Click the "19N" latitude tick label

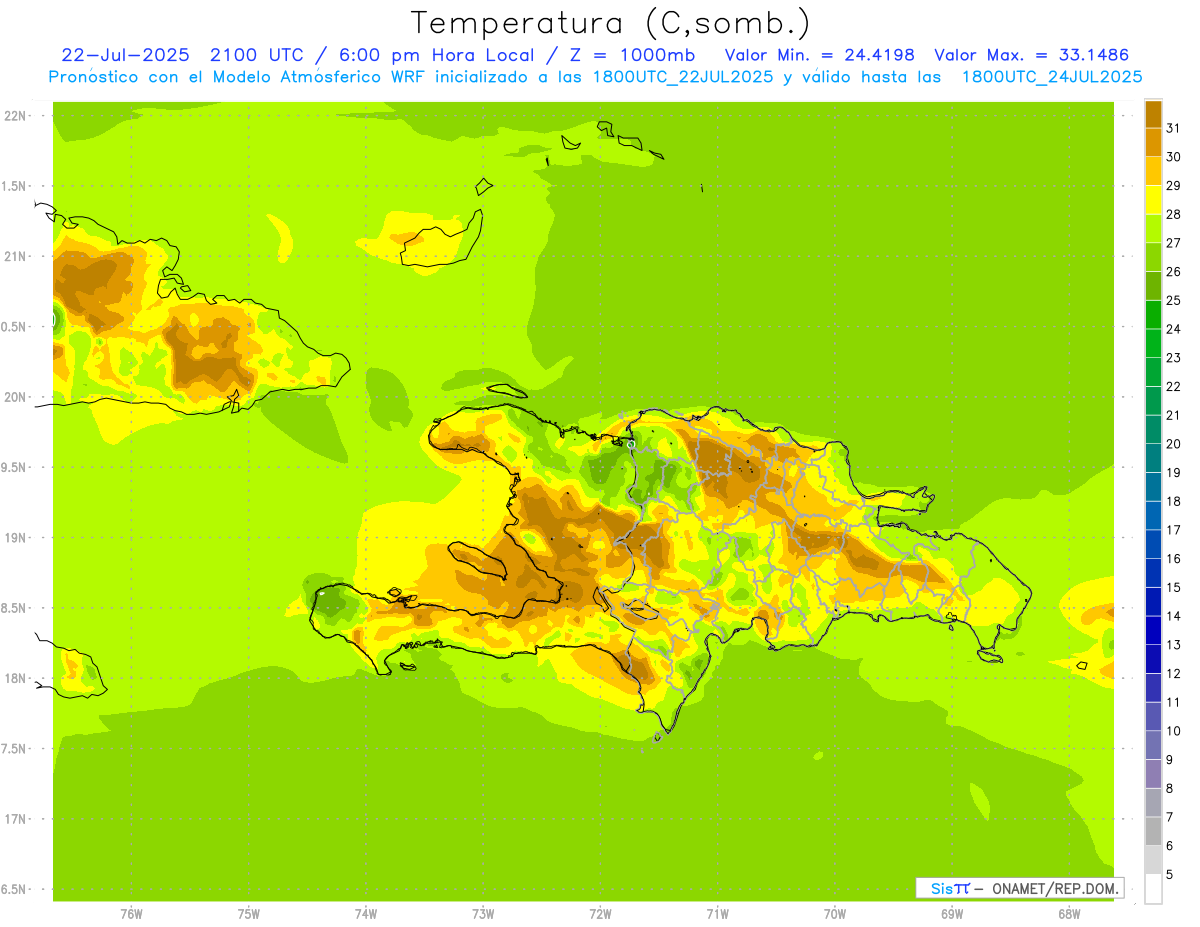(x=15, y=538)
